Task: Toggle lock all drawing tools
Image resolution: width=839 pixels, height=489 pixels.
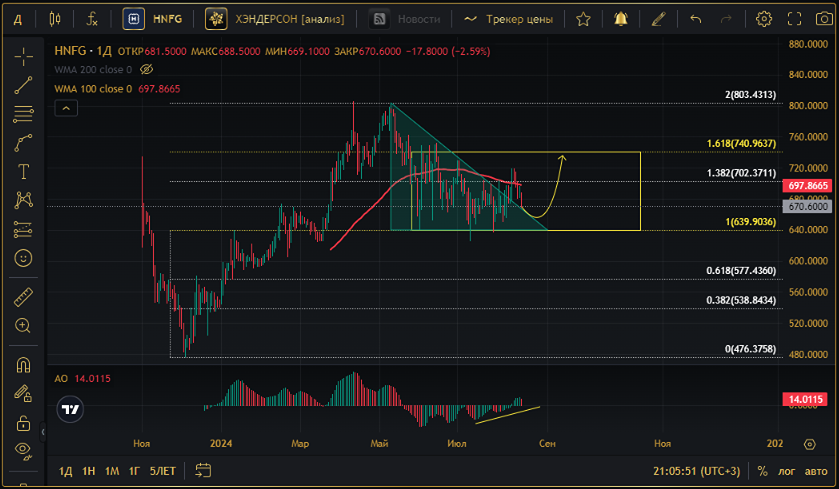Action: [23, 423]
